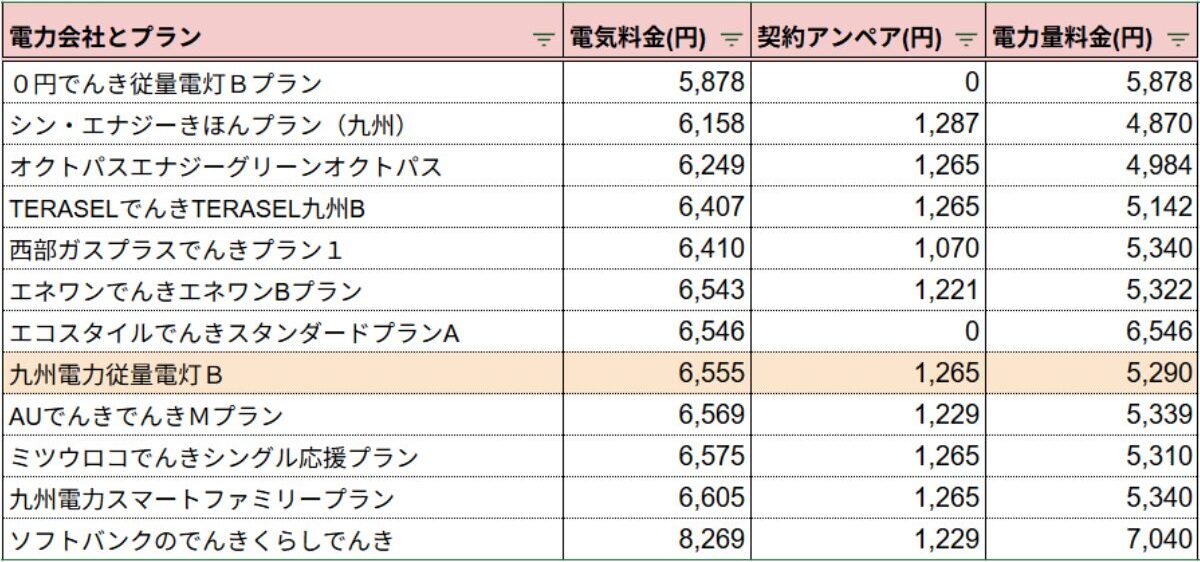Select the シン・エナジーきほんプラン（九州） cell
The height and width of the screenshot is (562, 1200).
click(282, 123)
